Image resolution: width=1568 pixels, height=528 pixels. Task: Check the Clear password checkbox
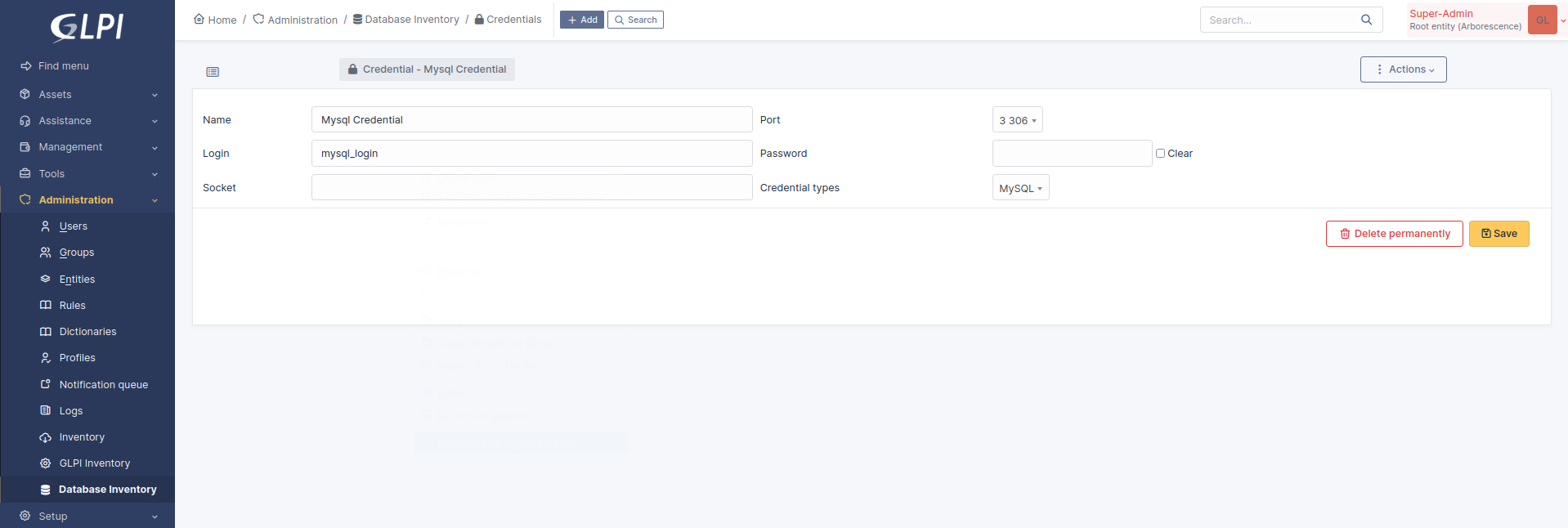tap(1160, 154)
